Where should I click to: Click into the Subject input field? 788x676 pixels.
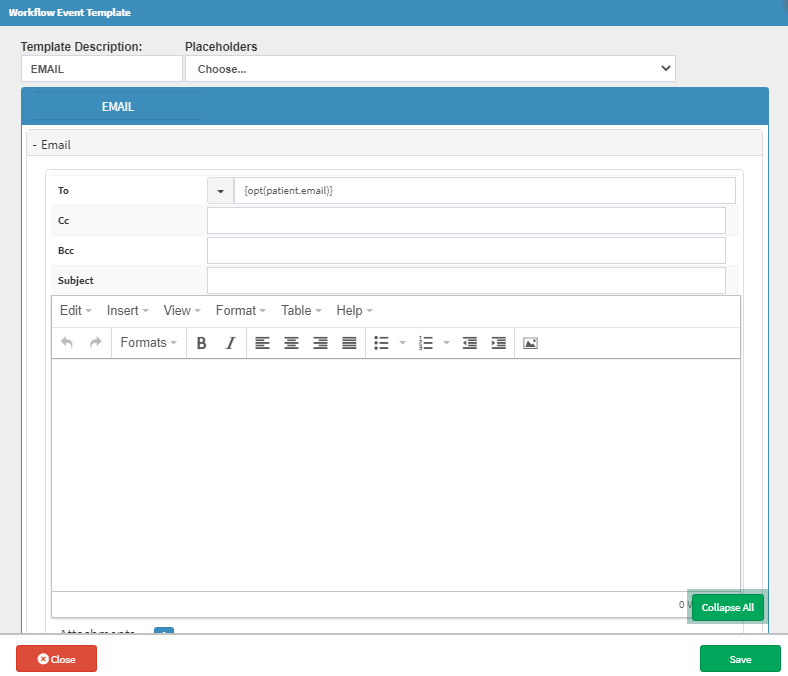click(x=466, y=281)
